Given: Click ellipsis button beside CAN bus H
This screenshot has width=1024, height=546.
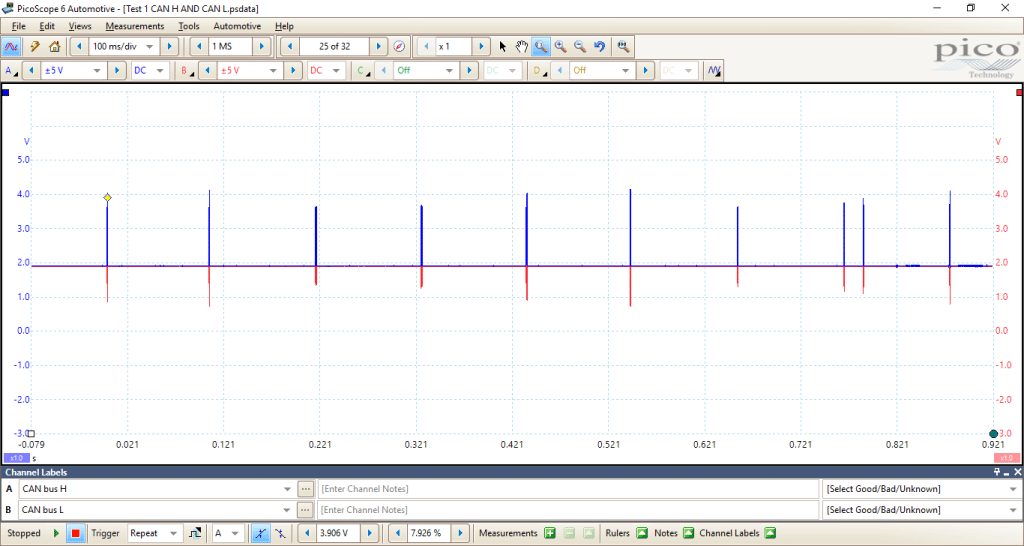Looking at the screenshot, I should pos(305,489).
